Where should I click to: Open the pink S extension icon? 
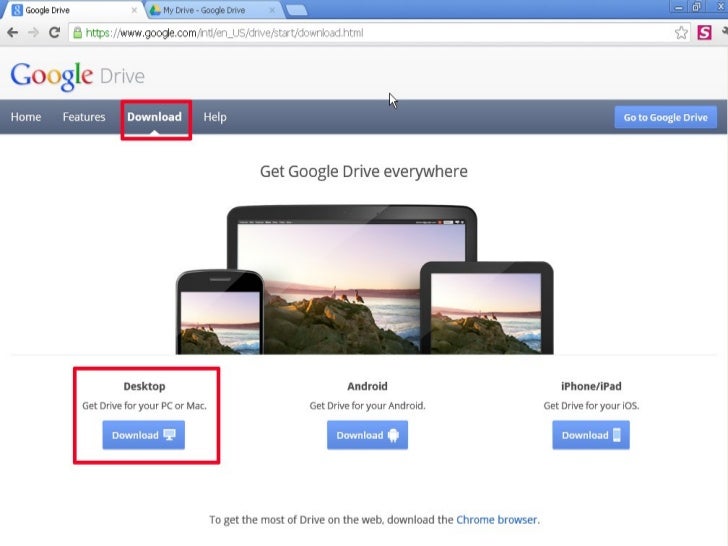click(704, 32)
